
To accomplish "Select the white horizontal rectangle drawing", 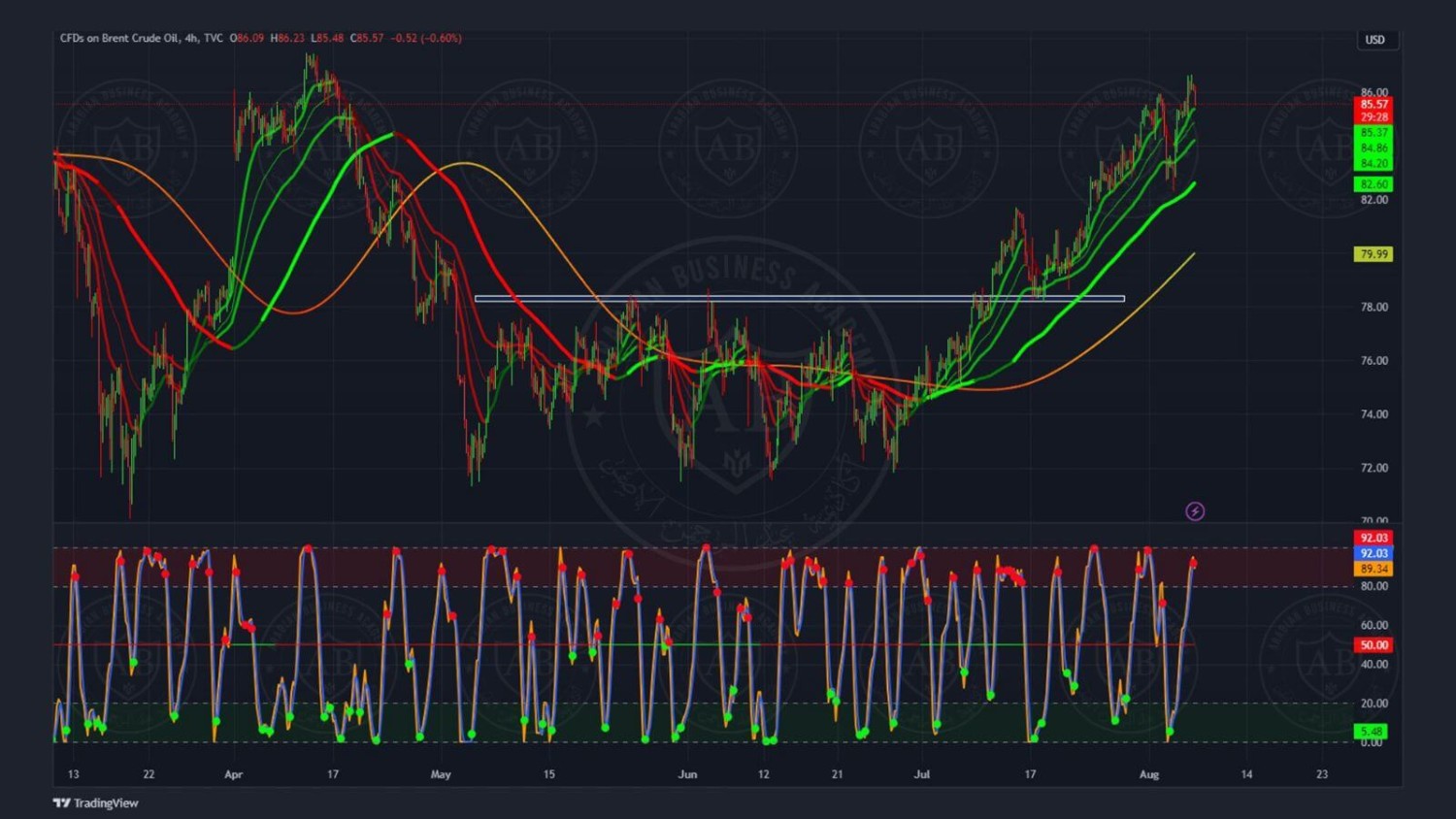I will click(x=799, y=299).
